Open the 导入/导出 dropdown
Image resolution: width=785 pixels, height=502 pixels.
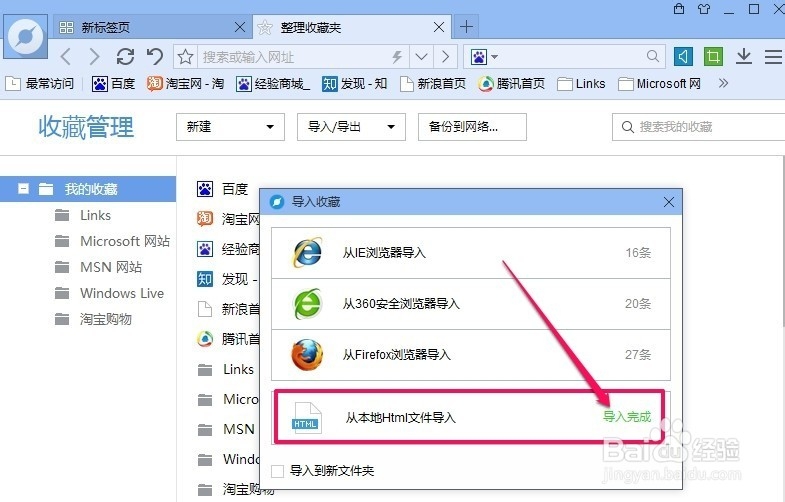(x=351, y=127)
